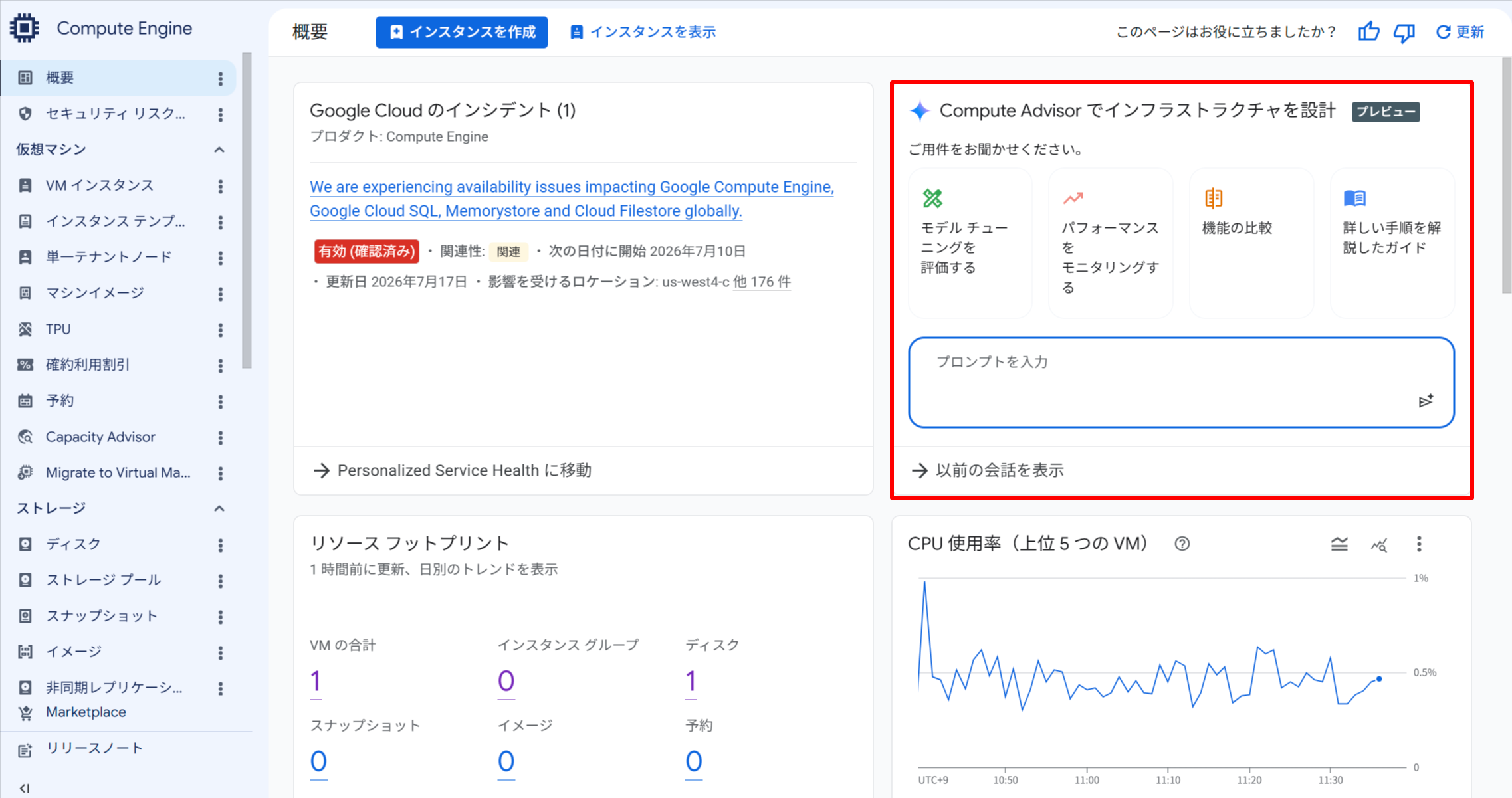1512x798 pixels.
Task: Go to Personalized Service Health link
Action: click(x=452, y=470)
